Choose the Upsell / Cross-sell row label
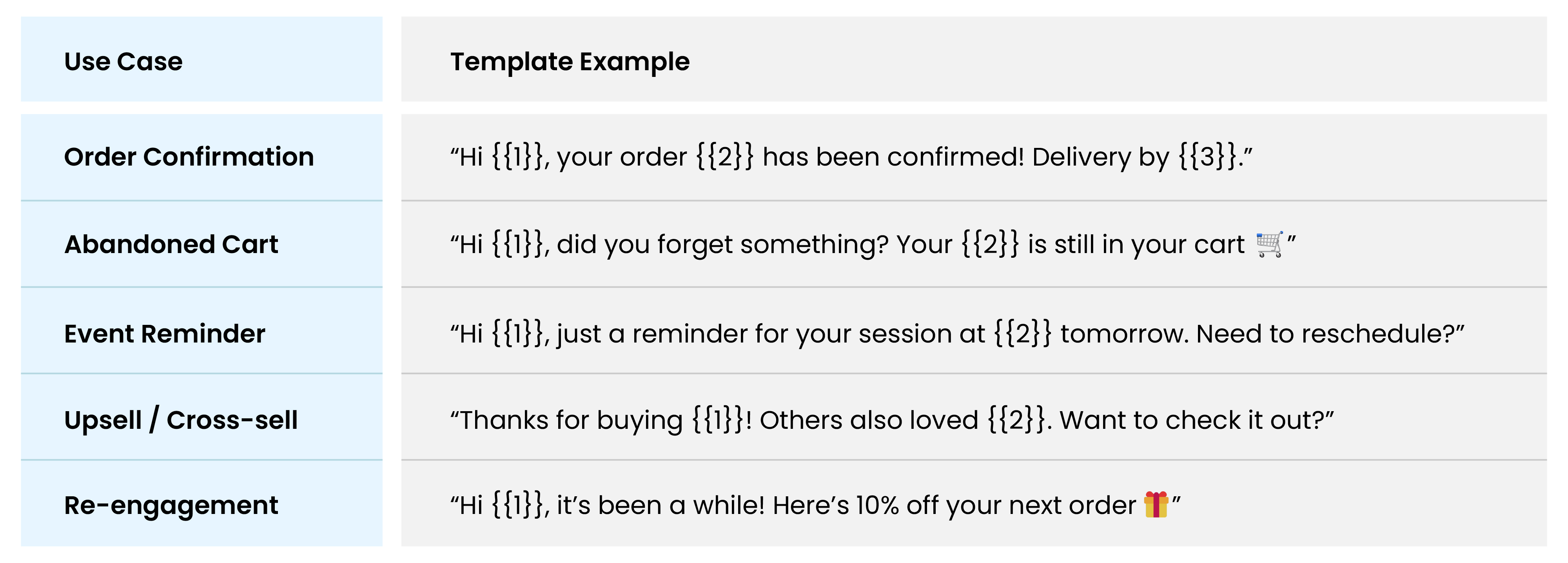 [x=181, y=420]
